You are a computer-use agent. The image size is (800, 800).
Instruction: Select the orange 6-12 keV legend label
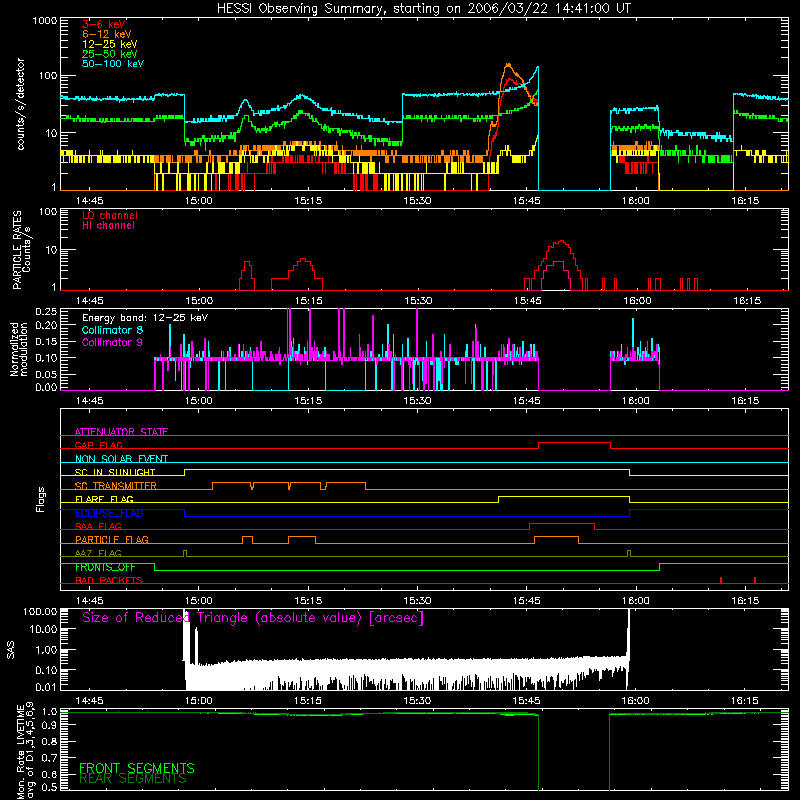[107, 34]
